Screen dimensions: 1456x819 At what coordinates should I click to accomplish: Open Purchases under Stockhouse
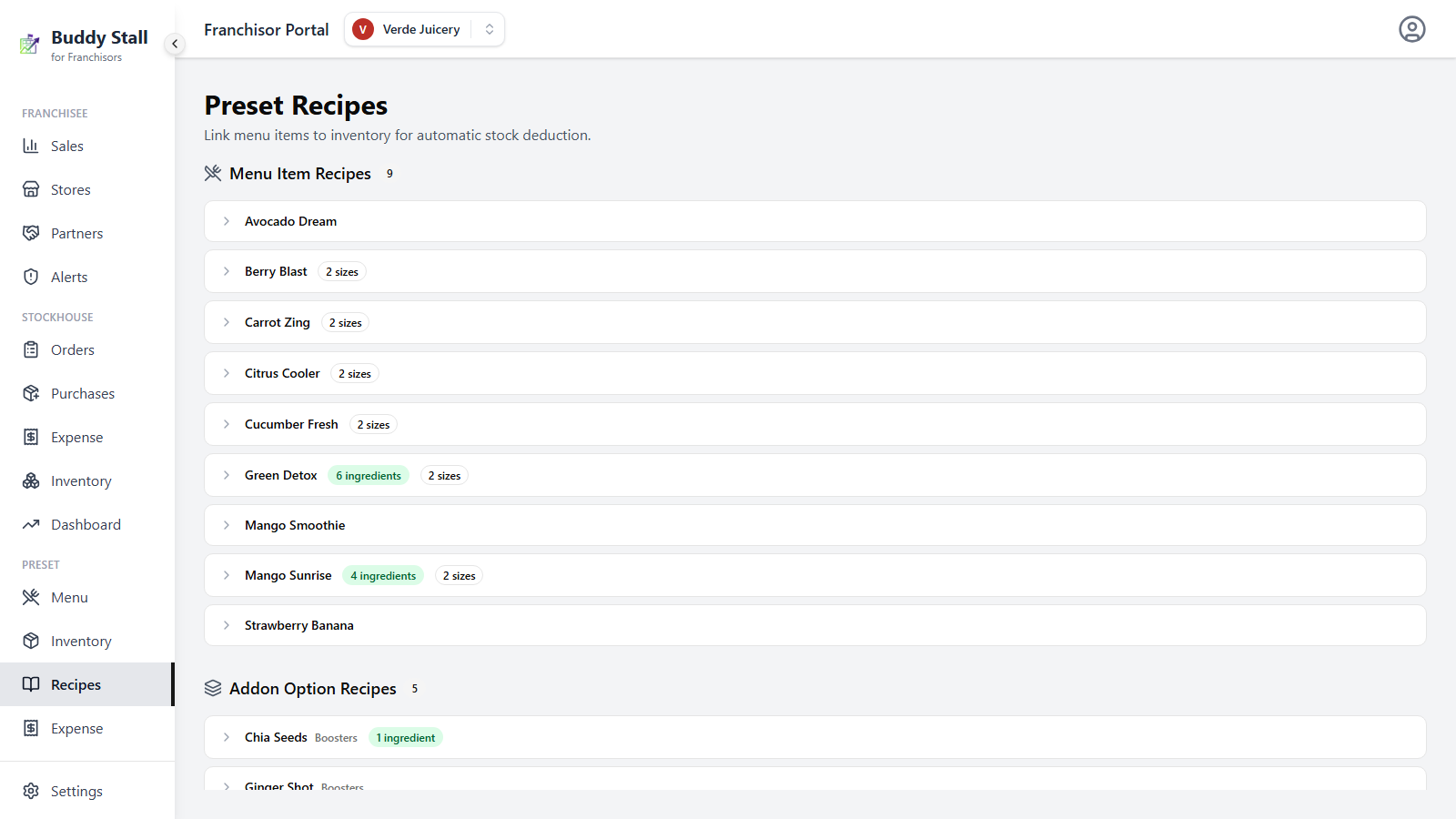pyautogui.click(x=87, y=393)
